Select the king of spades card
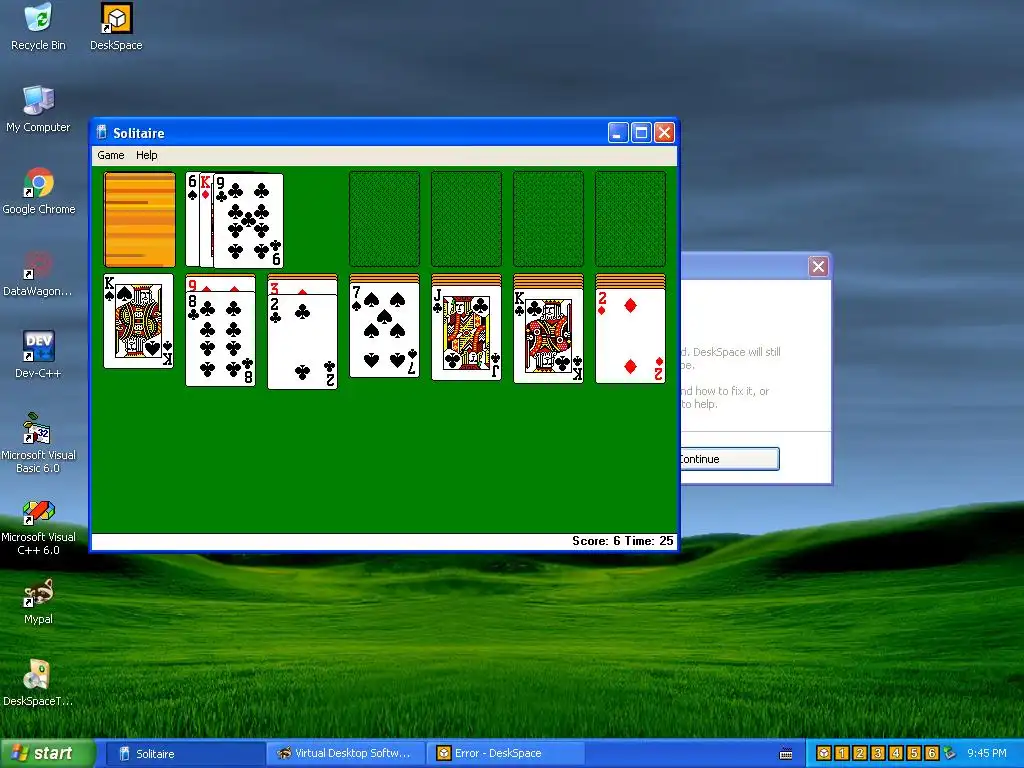Screen dimensions: 1024x768 point(138,321)
